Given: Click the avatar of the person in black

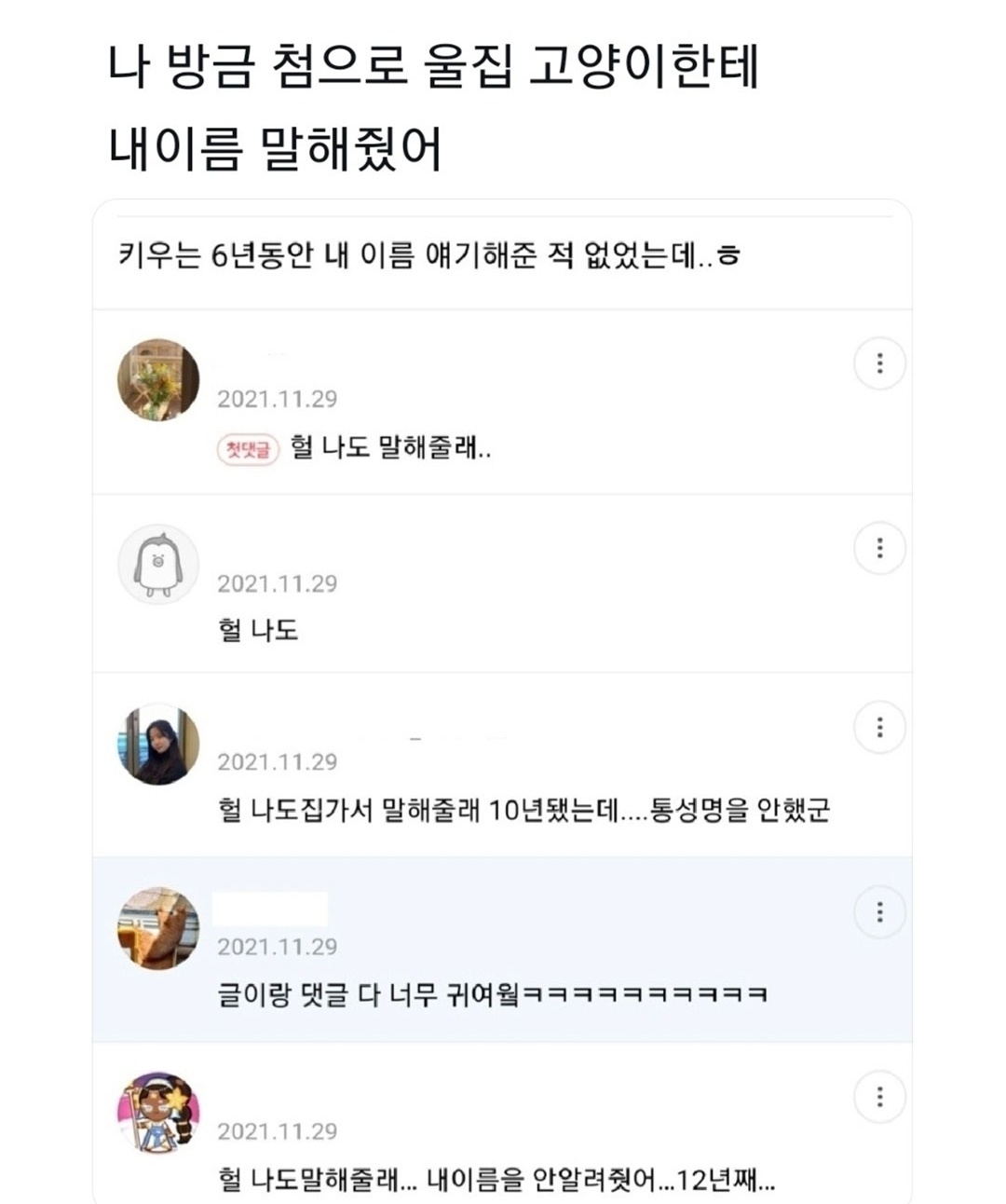Looking at the screenshot, I should point(158,744).
